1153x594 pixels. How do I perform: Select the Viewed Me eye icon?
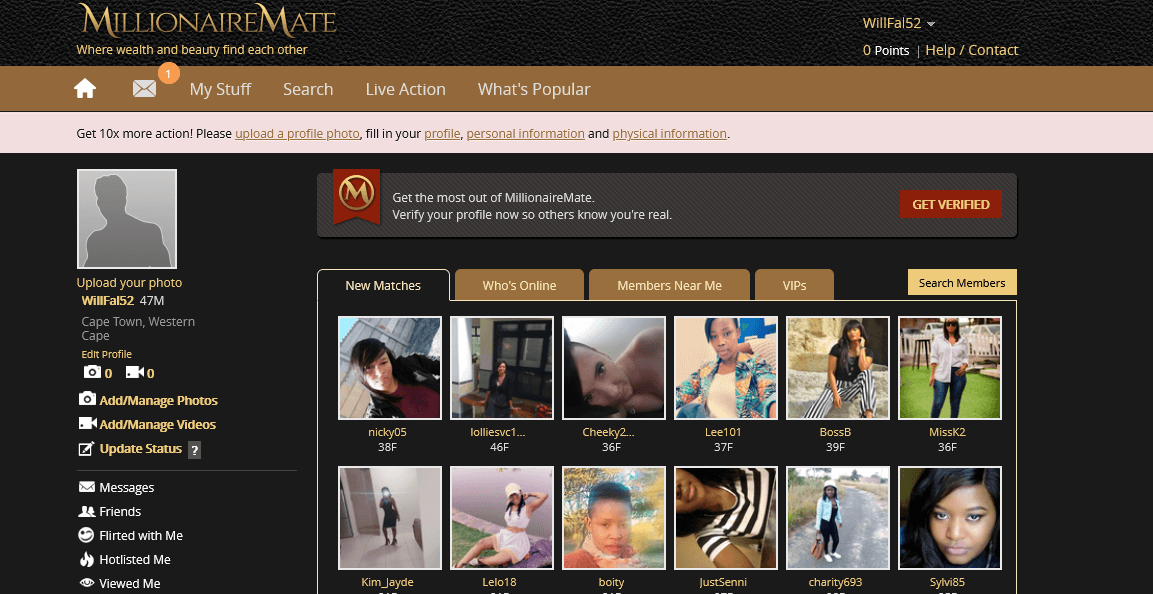point(87,584)
